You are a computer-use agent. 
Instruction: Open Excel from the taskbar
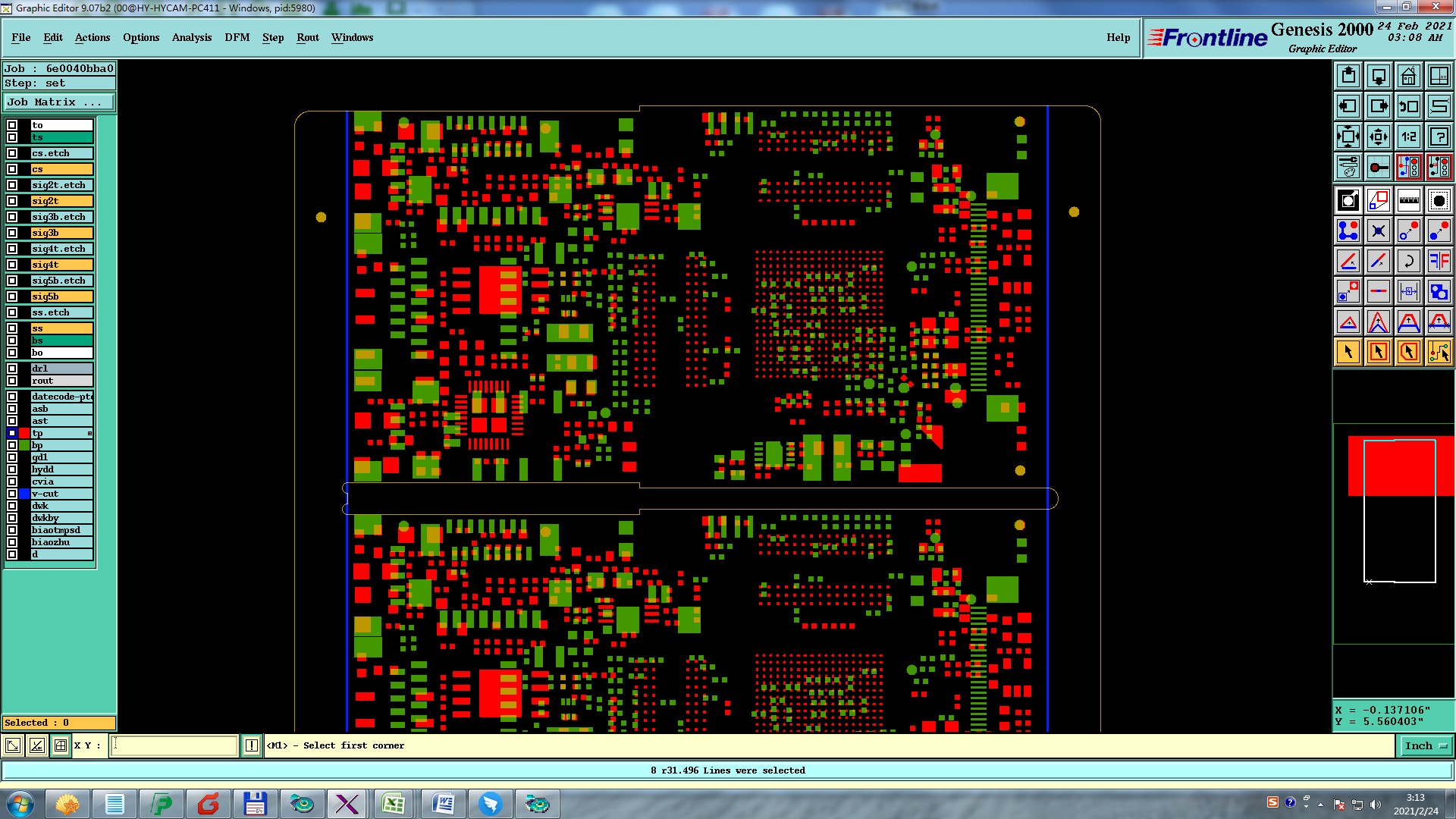coord(394,804)
